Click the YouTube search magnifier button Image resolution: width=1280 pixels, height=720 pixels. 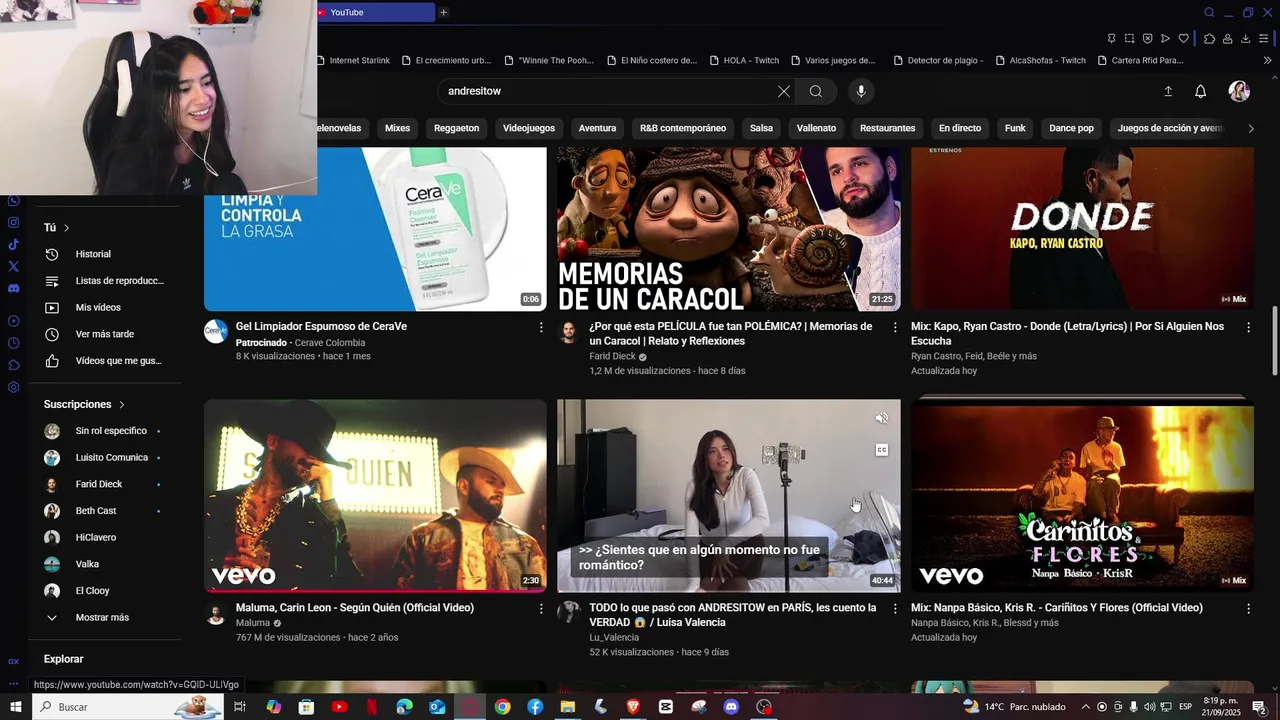(x=816, y=91)
